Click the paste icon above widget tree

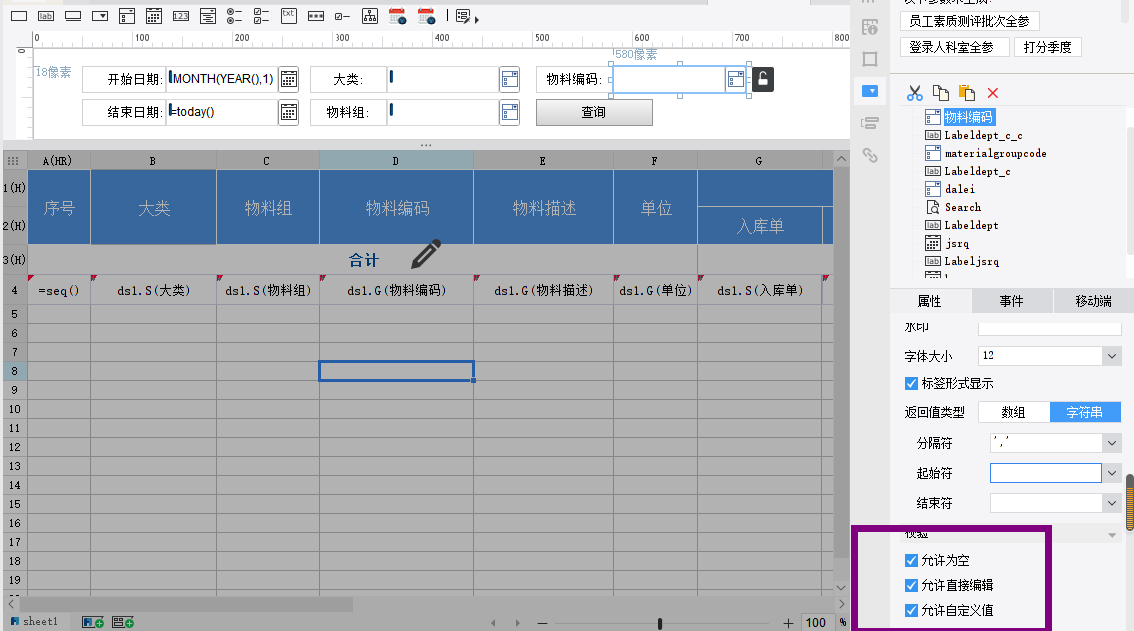tap(967, 93)
